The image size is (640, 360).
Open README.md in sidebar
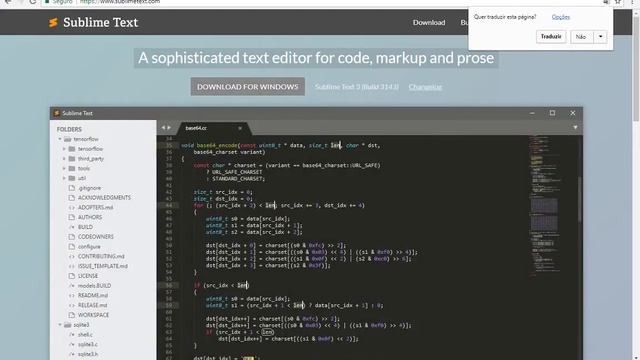click(93, 296)
